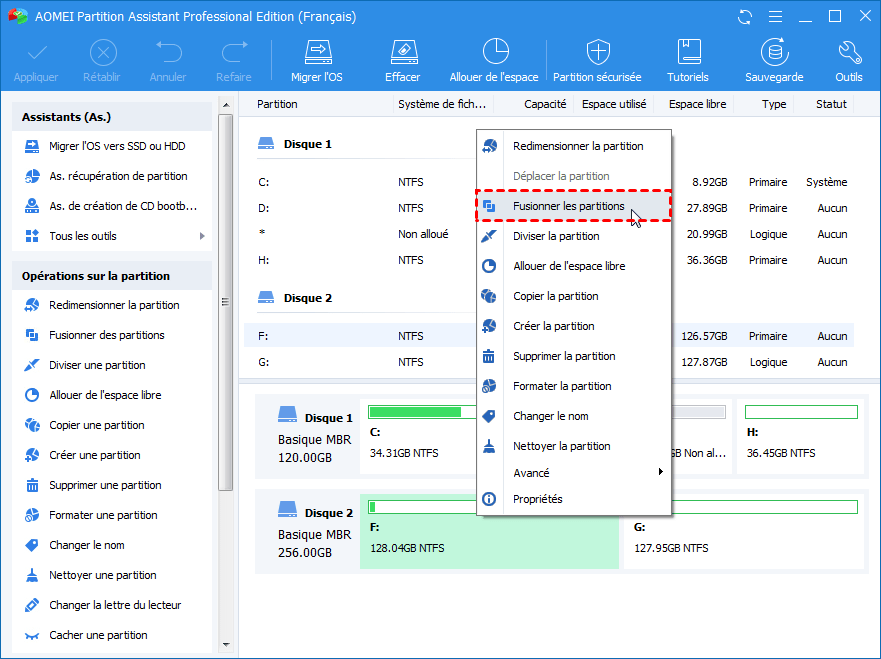This screenshot has width=881, height=659.
Task: Open the Outils toolbar icon
Action: (x=849, y=53)
